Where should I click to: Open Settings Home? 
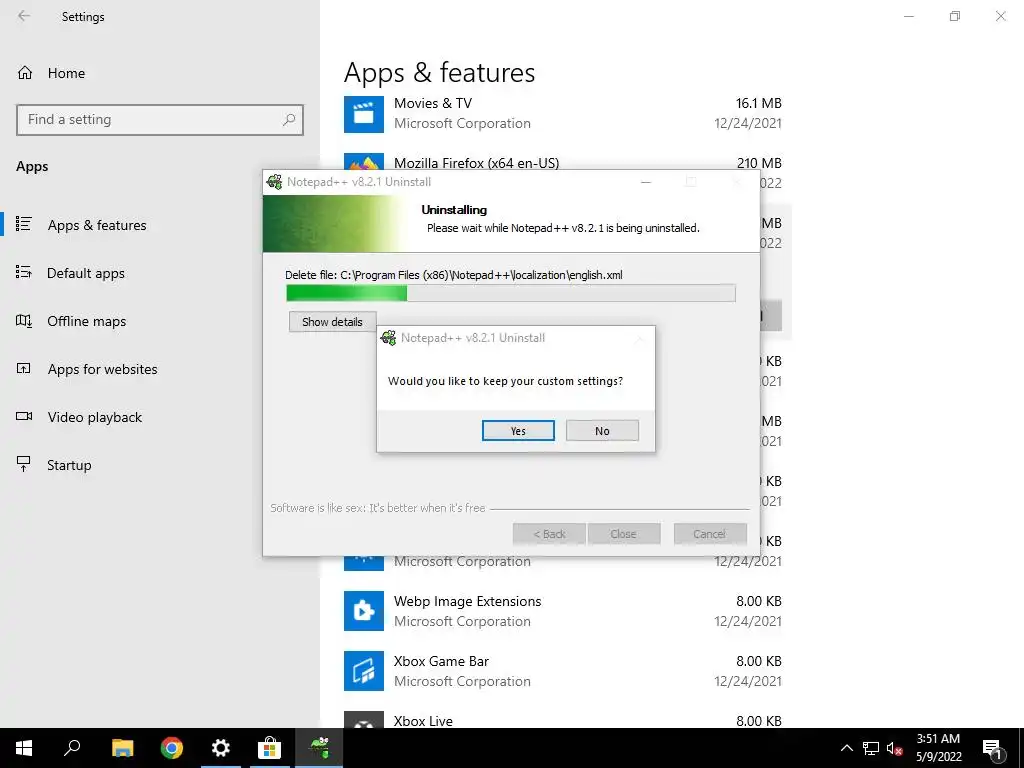point(66,73)
